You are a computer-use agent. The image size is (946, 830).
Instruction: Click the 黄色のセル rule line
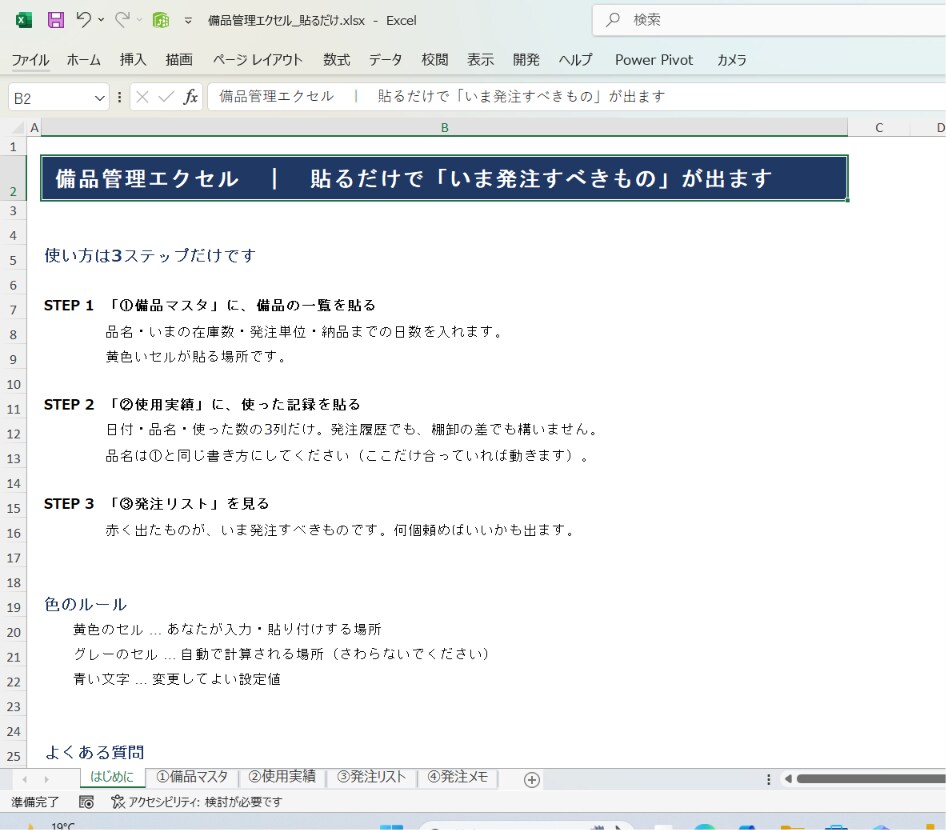coord(227,629)
